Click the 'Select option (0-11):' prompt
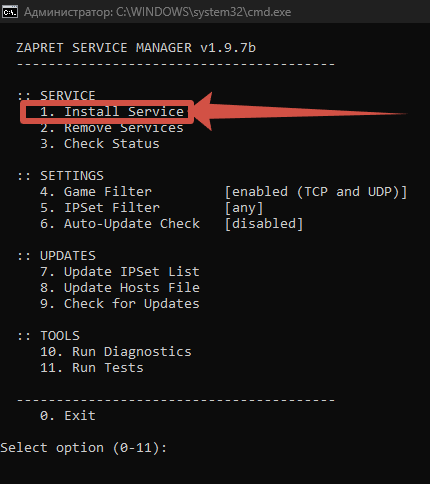Image resolution: width=430 pixels, height=484 pixels. [x=84, y=448]
